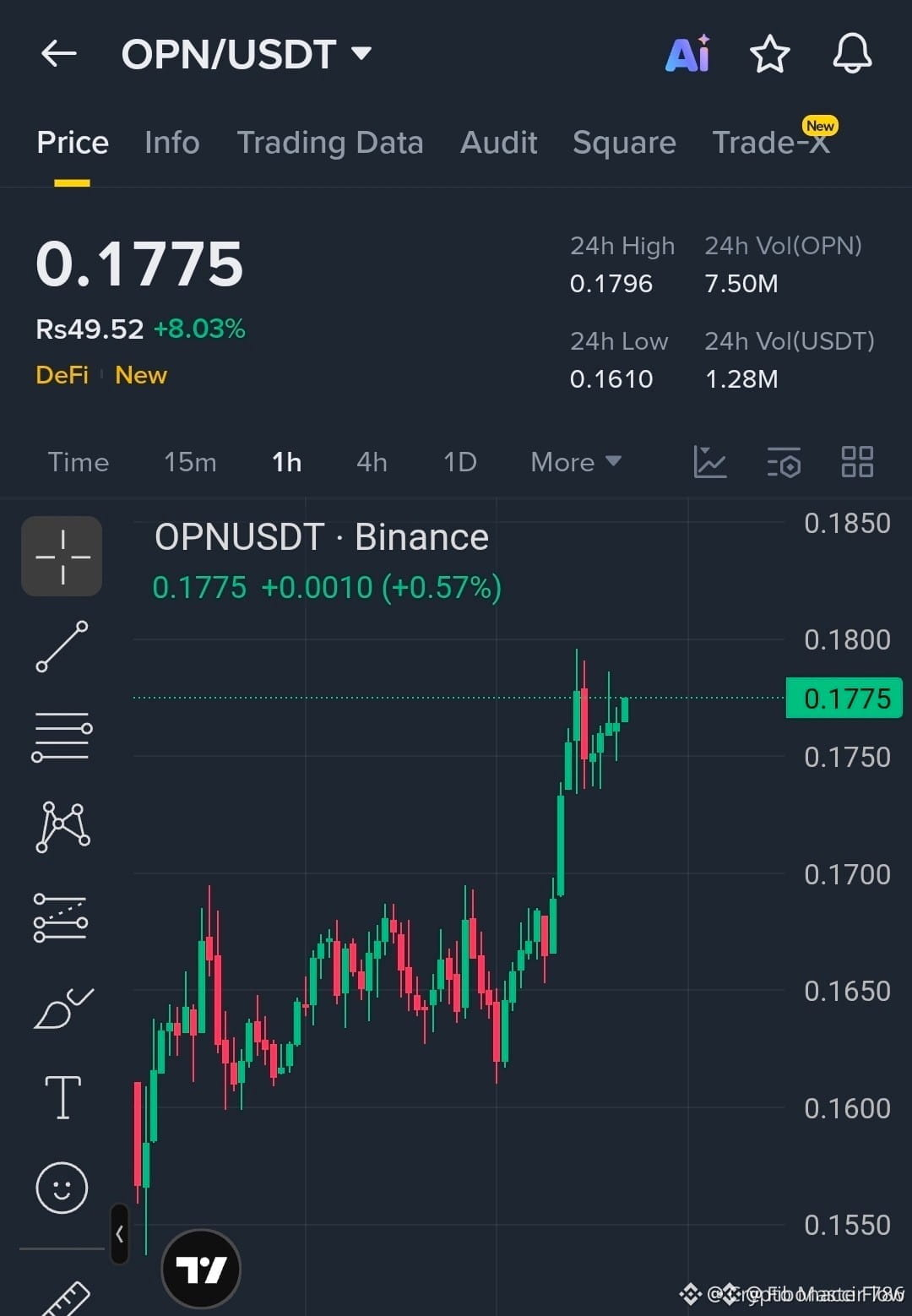Click the New tag label

[x=141, y=375]
